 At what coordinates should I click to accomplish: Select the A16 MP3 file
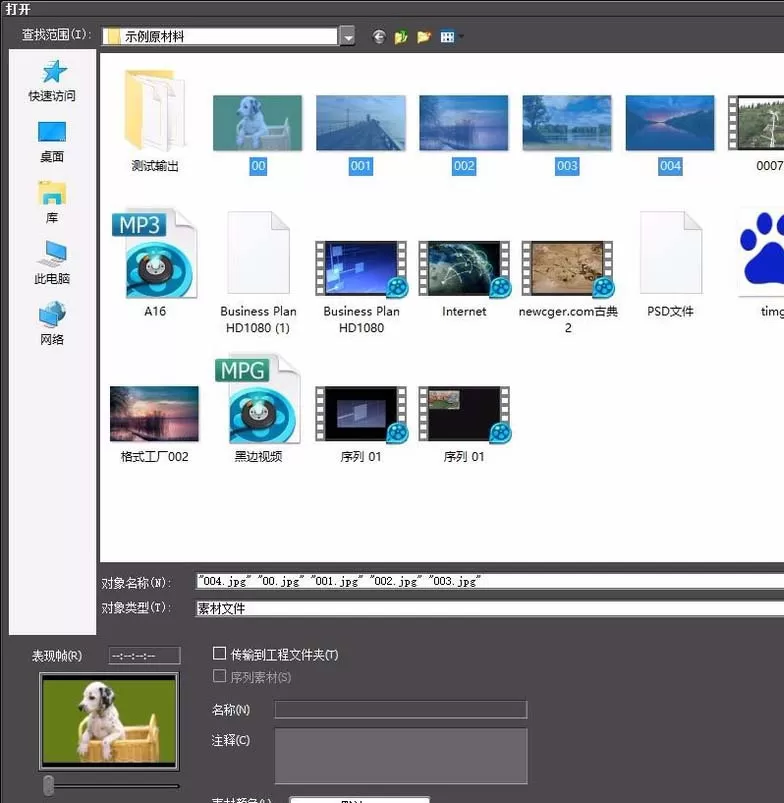click(155, 263)
